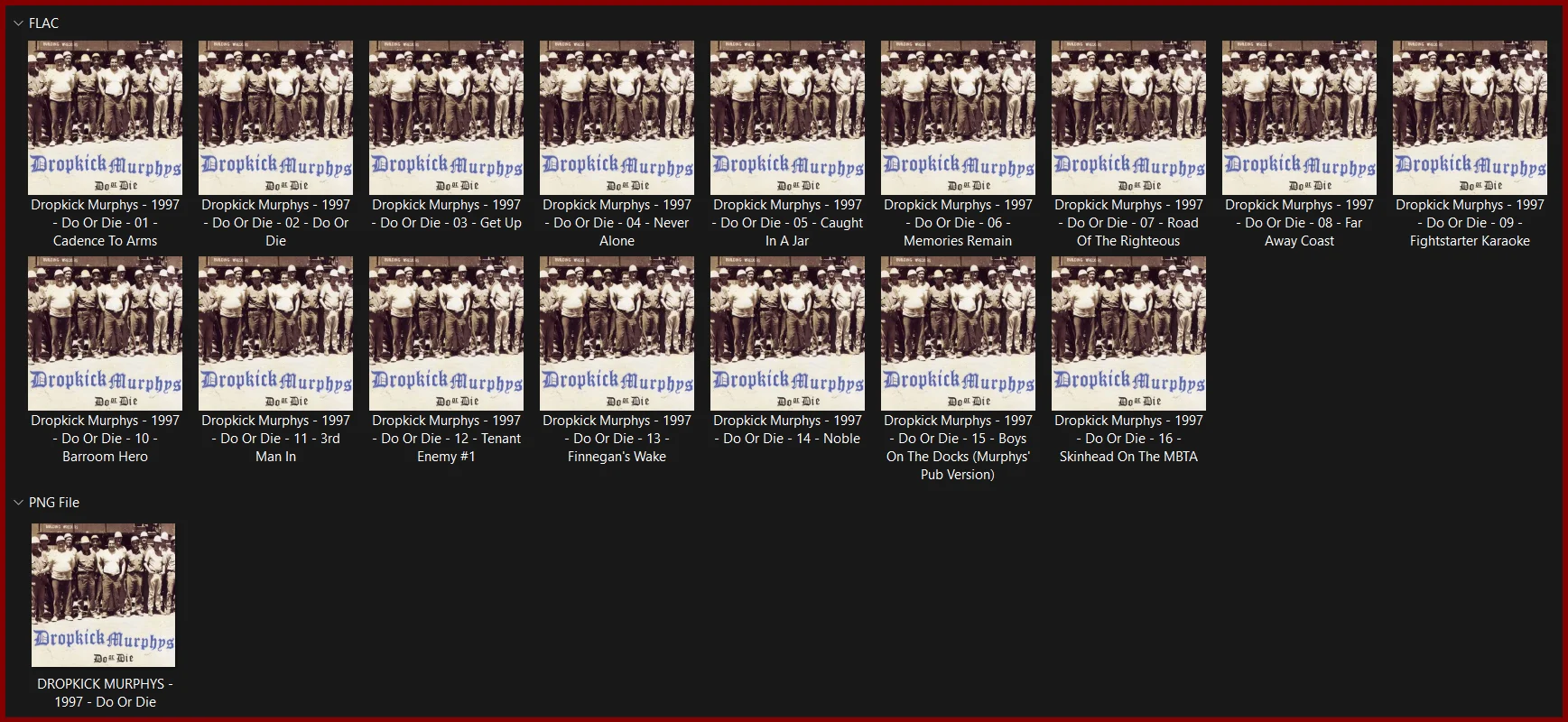
Task: Click filename text '13 - Finnegan's Wake'
Action: click(617, 439)
